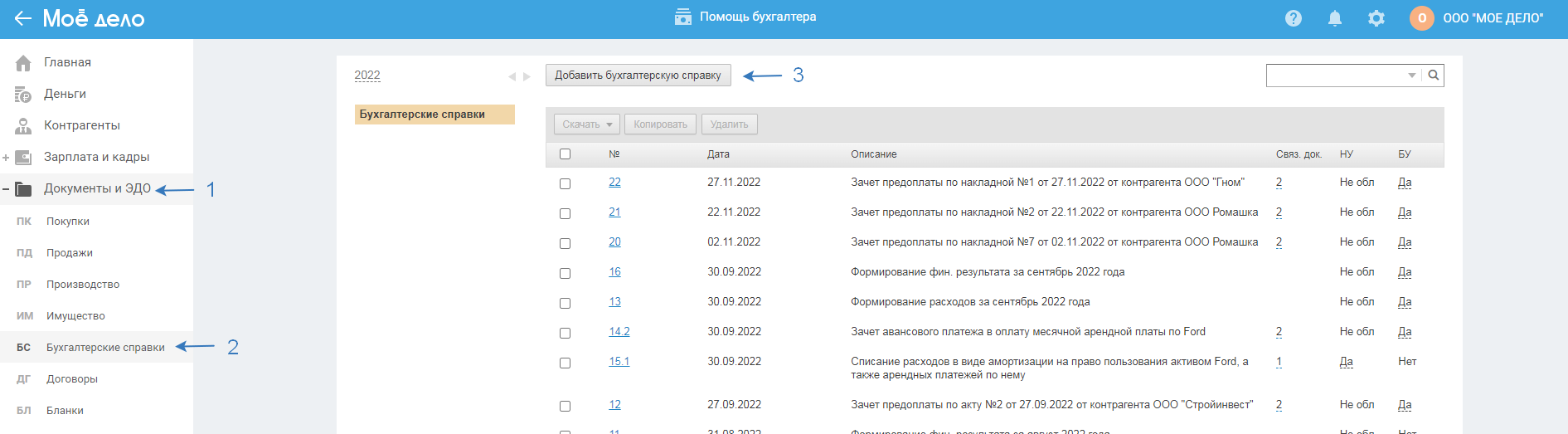Click the Деньги sidebar icon
The width and height of the screenshot is (1568, 434).
point(23,95)
